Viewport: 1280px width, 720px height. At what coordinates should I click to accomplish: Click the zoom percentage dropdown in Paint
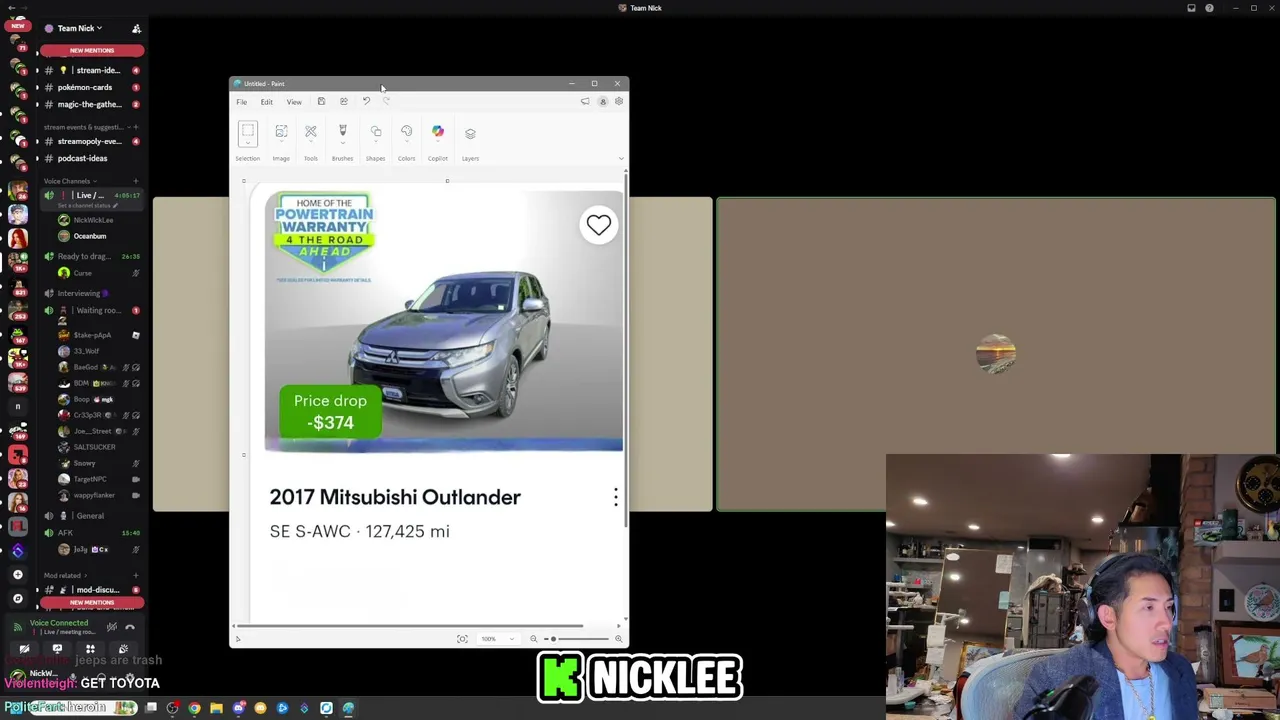pos(497,639)
